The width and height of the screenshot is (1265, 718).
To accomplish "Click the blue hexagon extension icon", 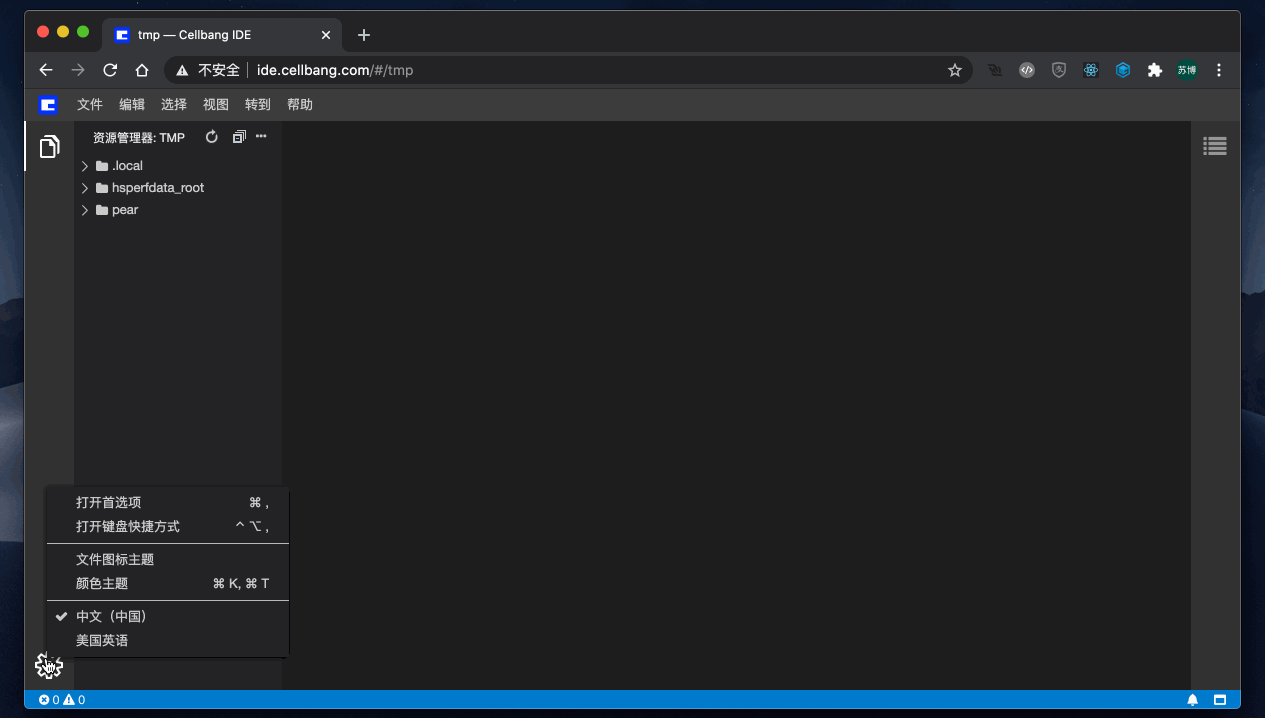I will [x=1123, y=70].
